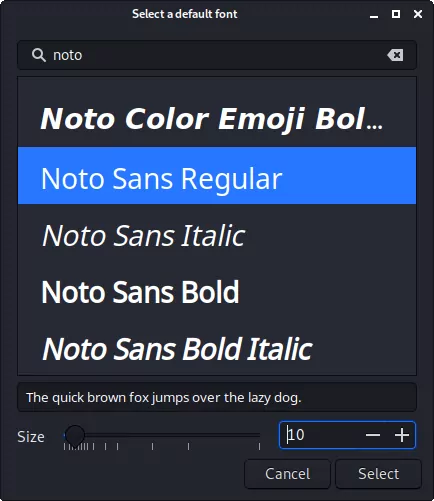The width and height of the screenshot is (434, 501).
Task: Click the Size slider handle
Action: click(x=75, y=435)
